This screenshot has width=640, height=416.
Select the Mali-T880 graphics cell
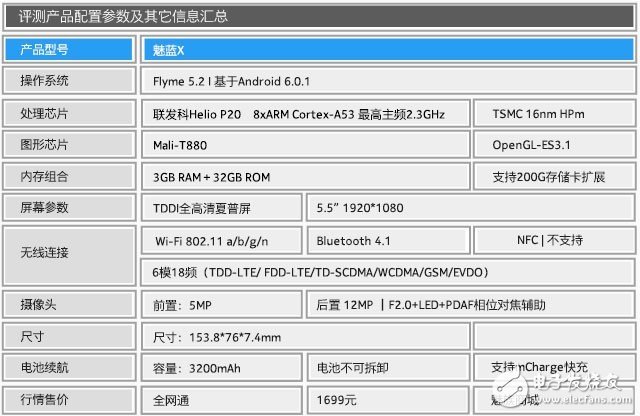coord(305,145)
